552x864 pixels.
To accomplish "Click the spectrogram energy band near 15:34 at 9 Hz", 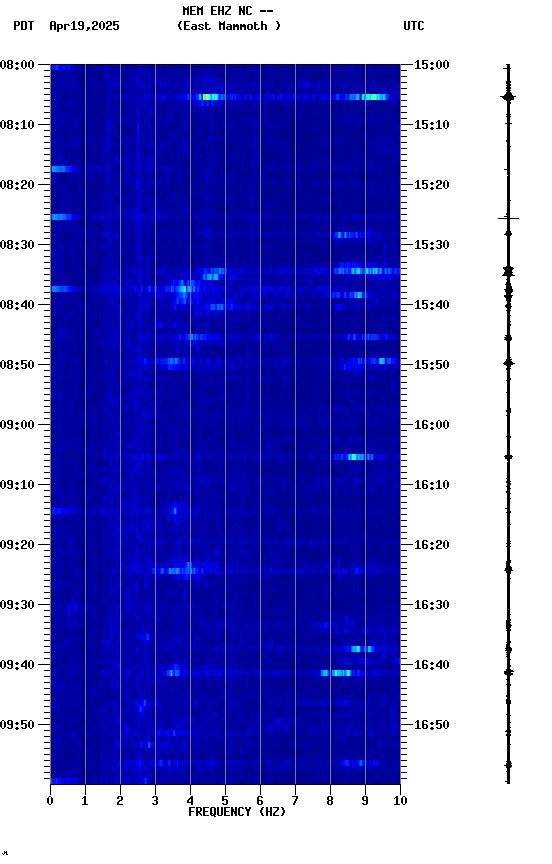I will [x=366, y=271].
